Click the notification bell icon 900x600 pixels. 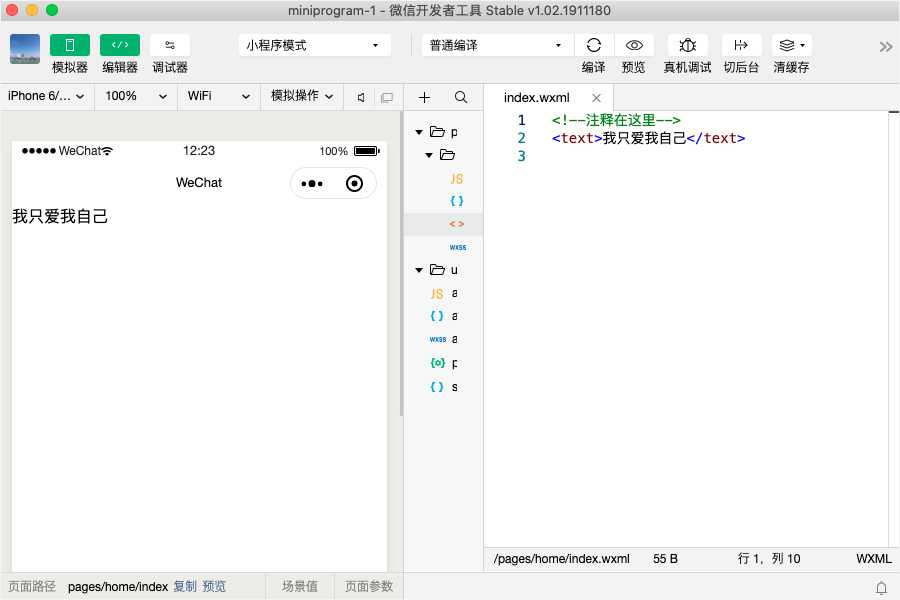pos(881,587)
